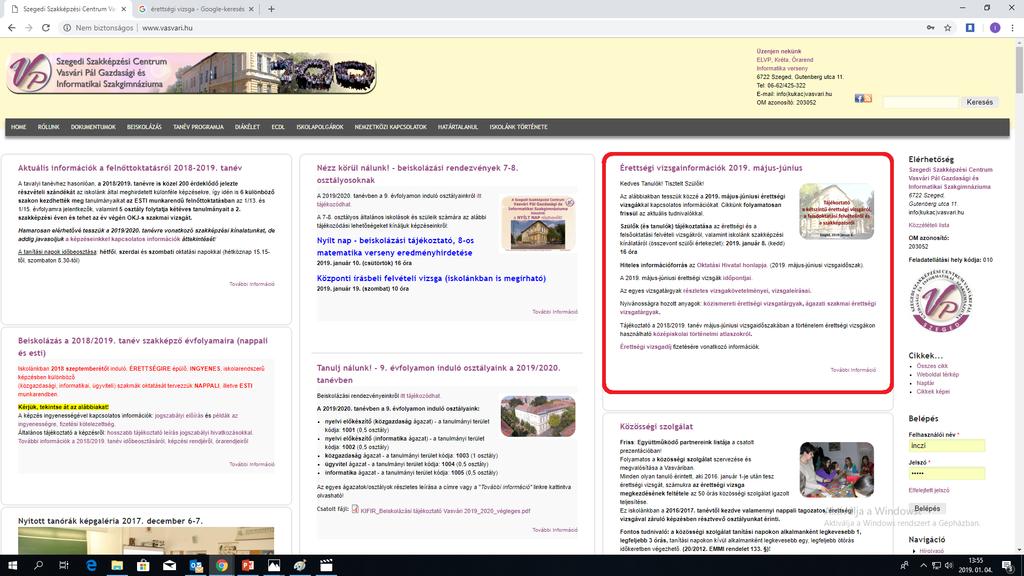
Task: Focus the Jelszó password field
Action: tap(946, 473)
